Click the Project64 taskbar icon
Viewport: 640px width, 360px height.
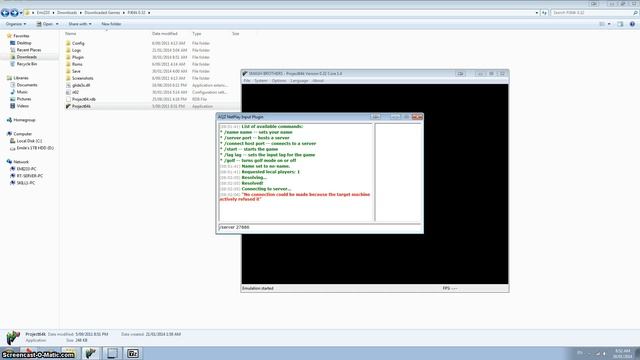(91, 353)
